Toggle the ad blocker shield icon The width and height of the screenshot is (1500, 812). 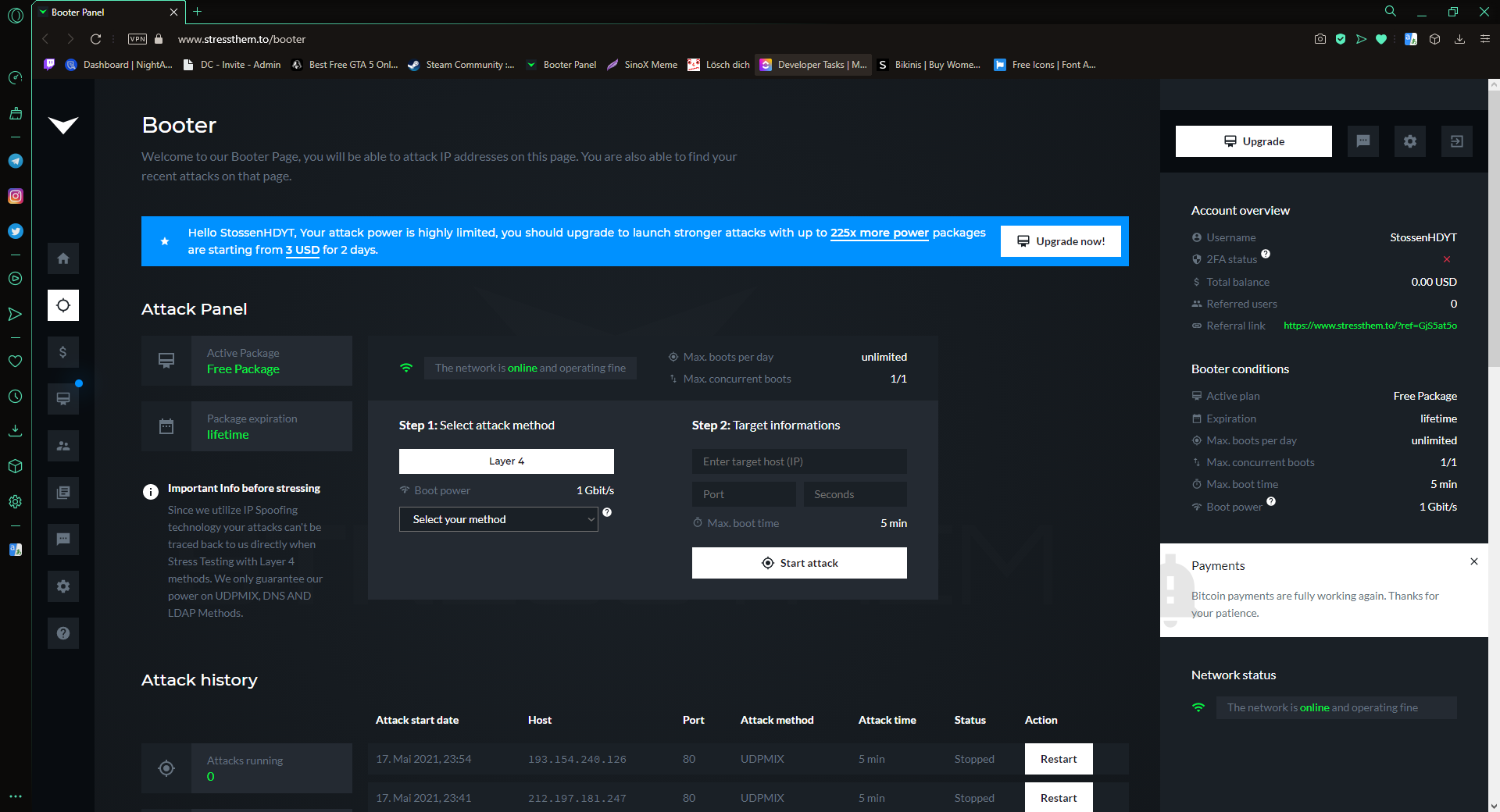pyautogui.click(x=1341, y=39)
